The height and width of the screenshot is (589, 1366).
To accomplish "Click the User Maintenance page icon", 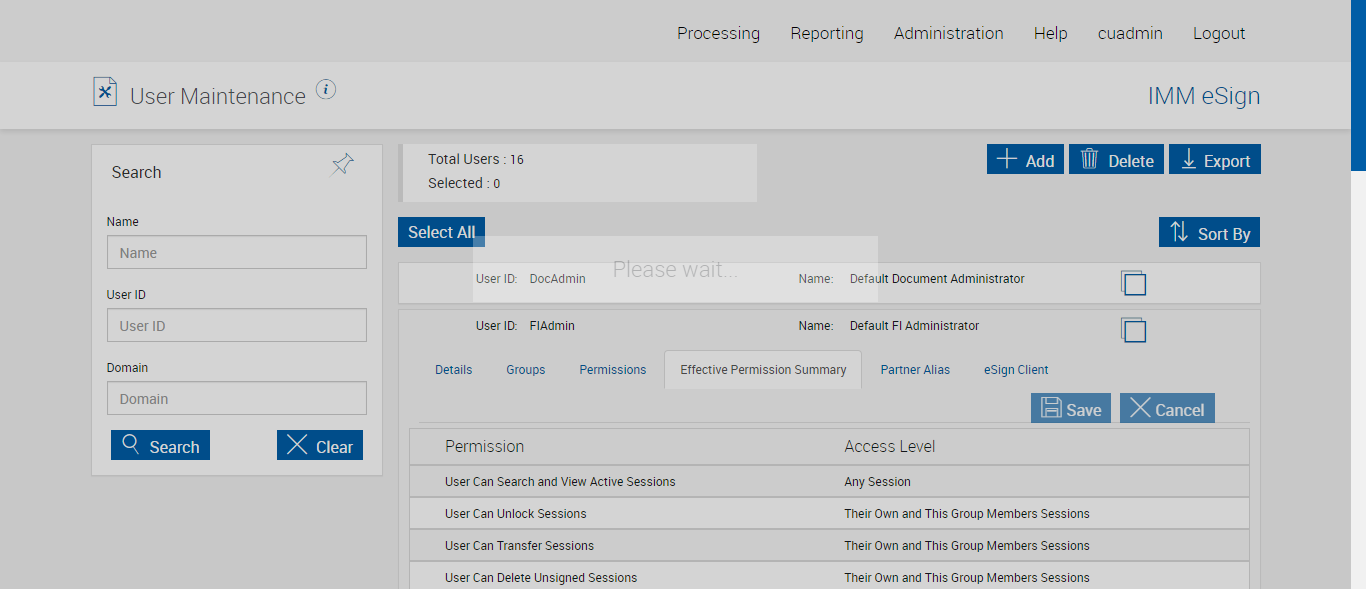I will click(x=105, y=92).
